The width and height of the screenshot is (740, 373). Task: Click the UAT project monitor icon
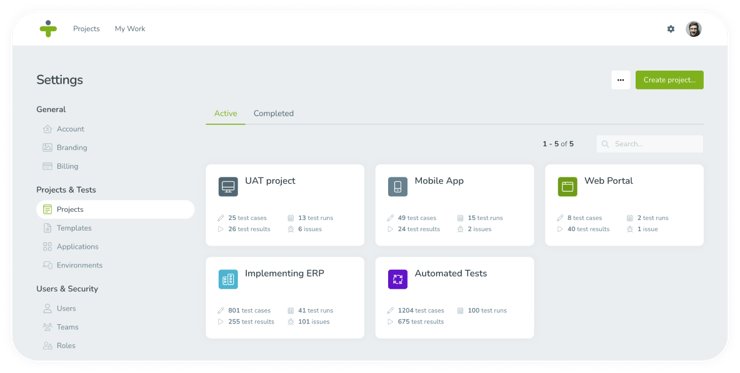coord(228,186)
